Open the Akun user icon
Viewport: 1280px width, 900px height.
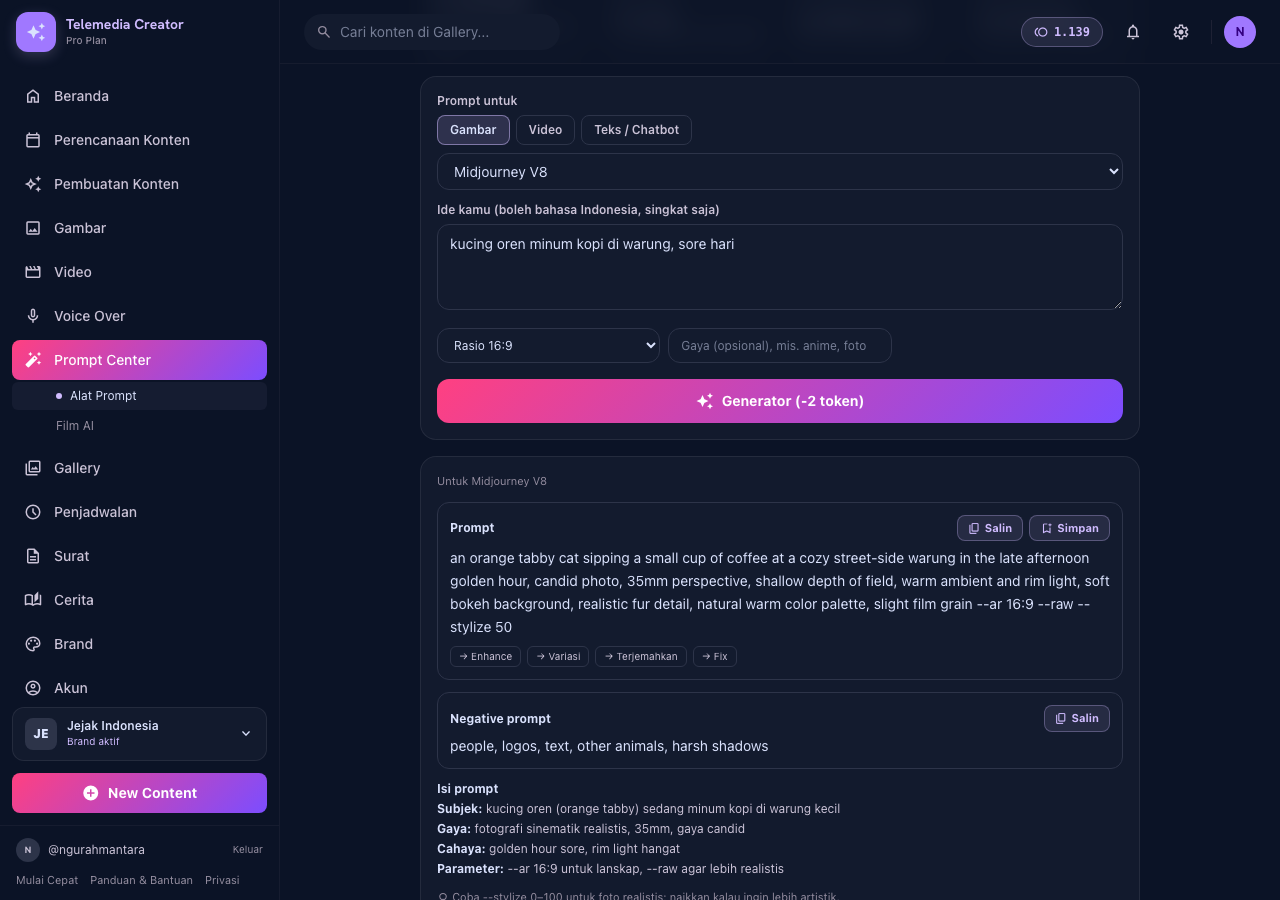[x=33, y=688]
